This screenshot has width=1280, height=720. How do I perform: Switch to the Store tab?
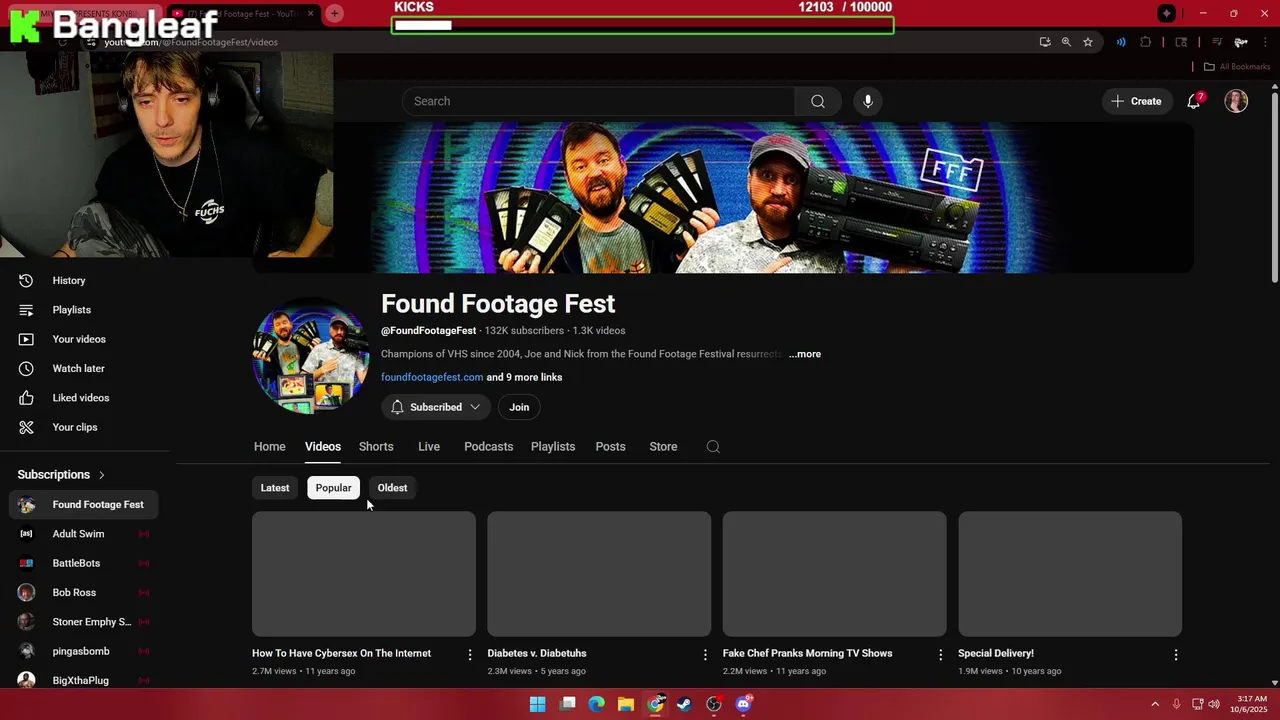663,447
